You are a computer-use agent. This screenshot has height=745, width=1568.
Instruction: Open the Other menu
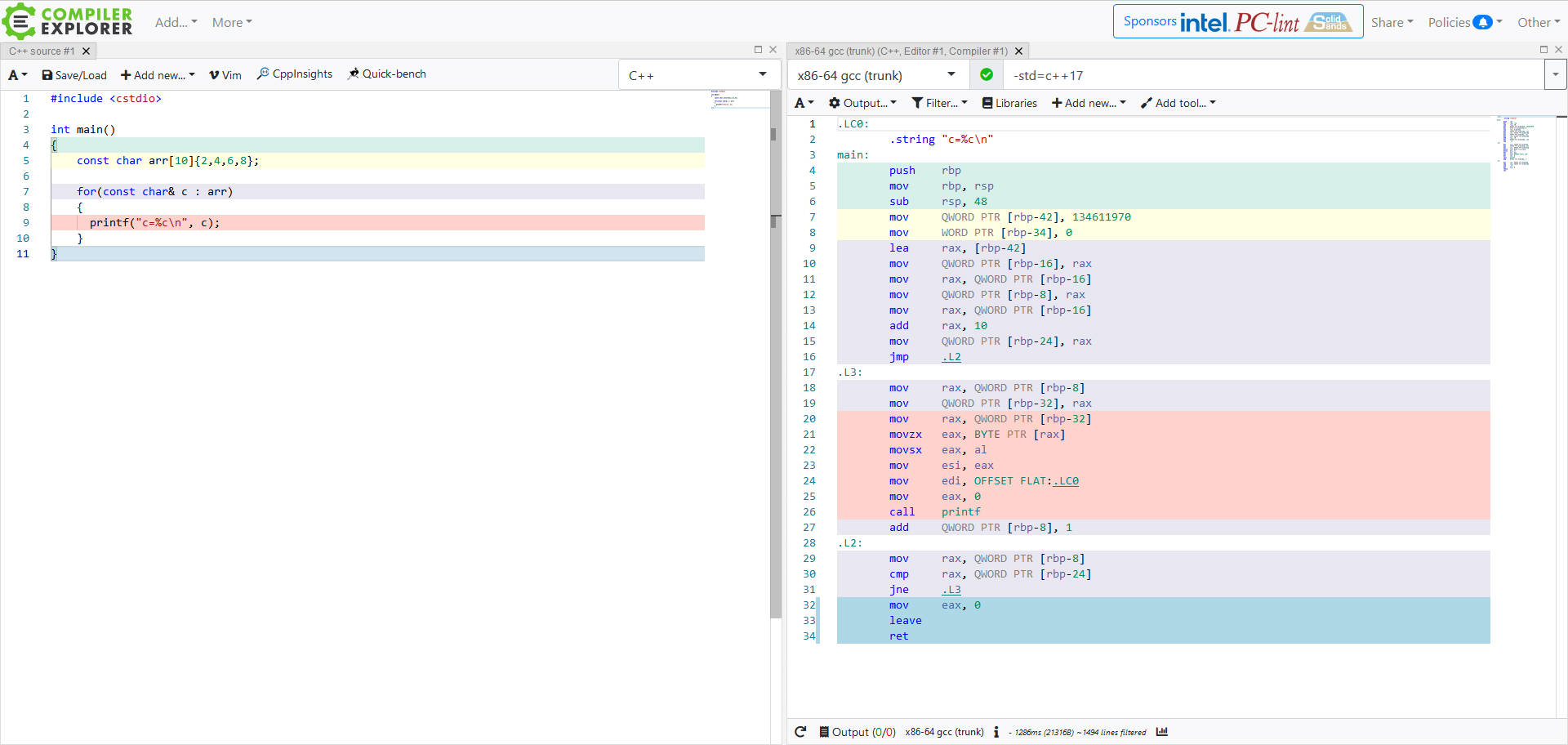1538,22
